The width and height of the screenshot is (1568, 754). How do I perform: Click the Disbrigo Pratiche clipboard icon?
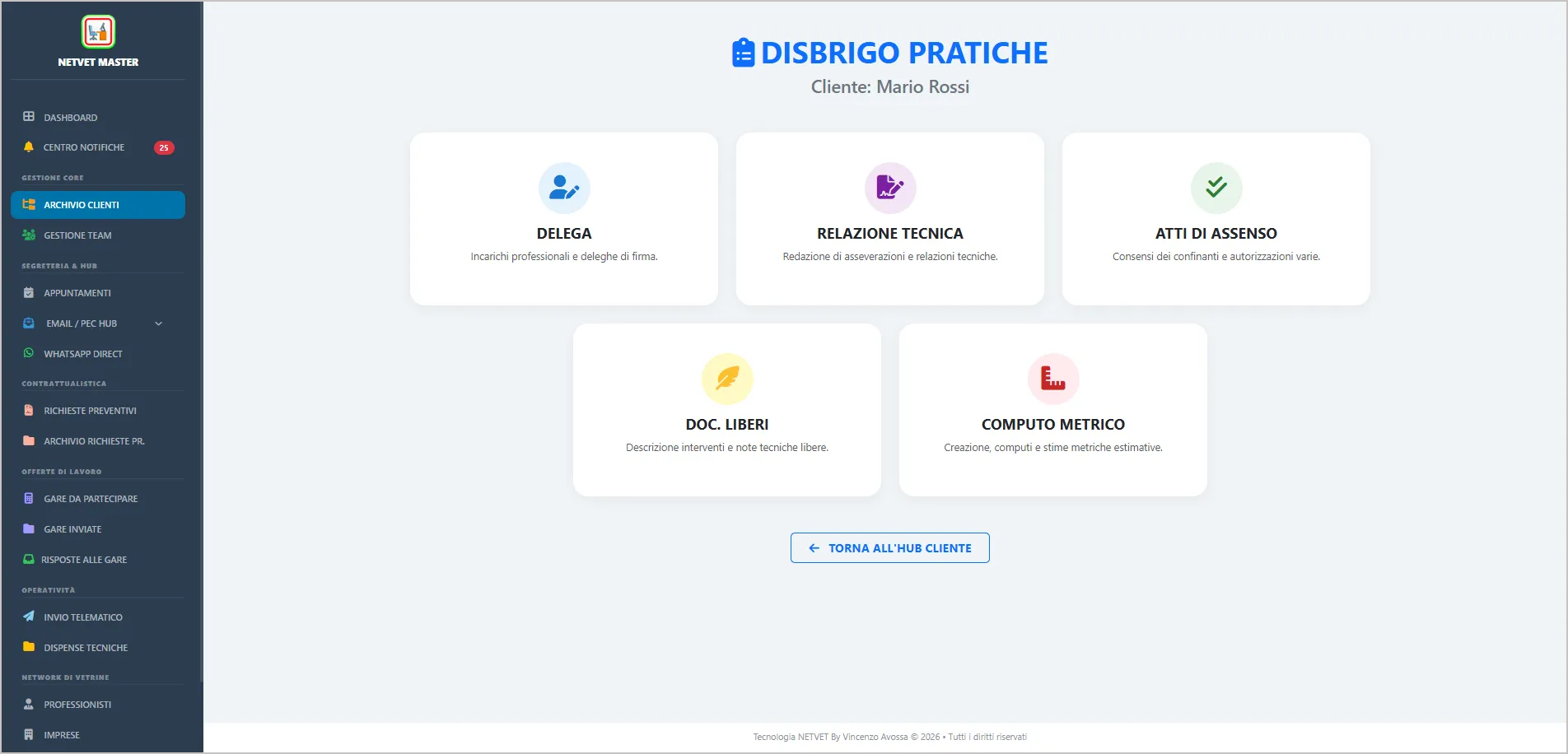coord(743,53)
